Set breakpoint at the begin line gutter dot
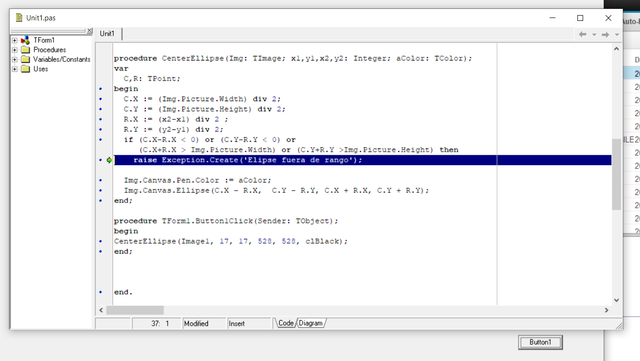Screen dimensions: 640x361 tap(101, 89)
